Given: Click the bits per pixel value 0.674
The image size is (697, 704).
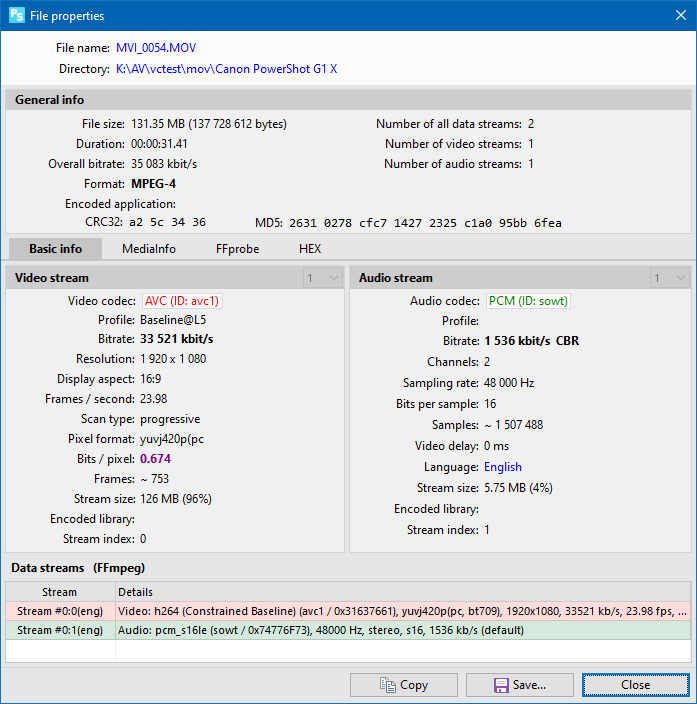Looking at the screenshot, I should tap(155, 459).
